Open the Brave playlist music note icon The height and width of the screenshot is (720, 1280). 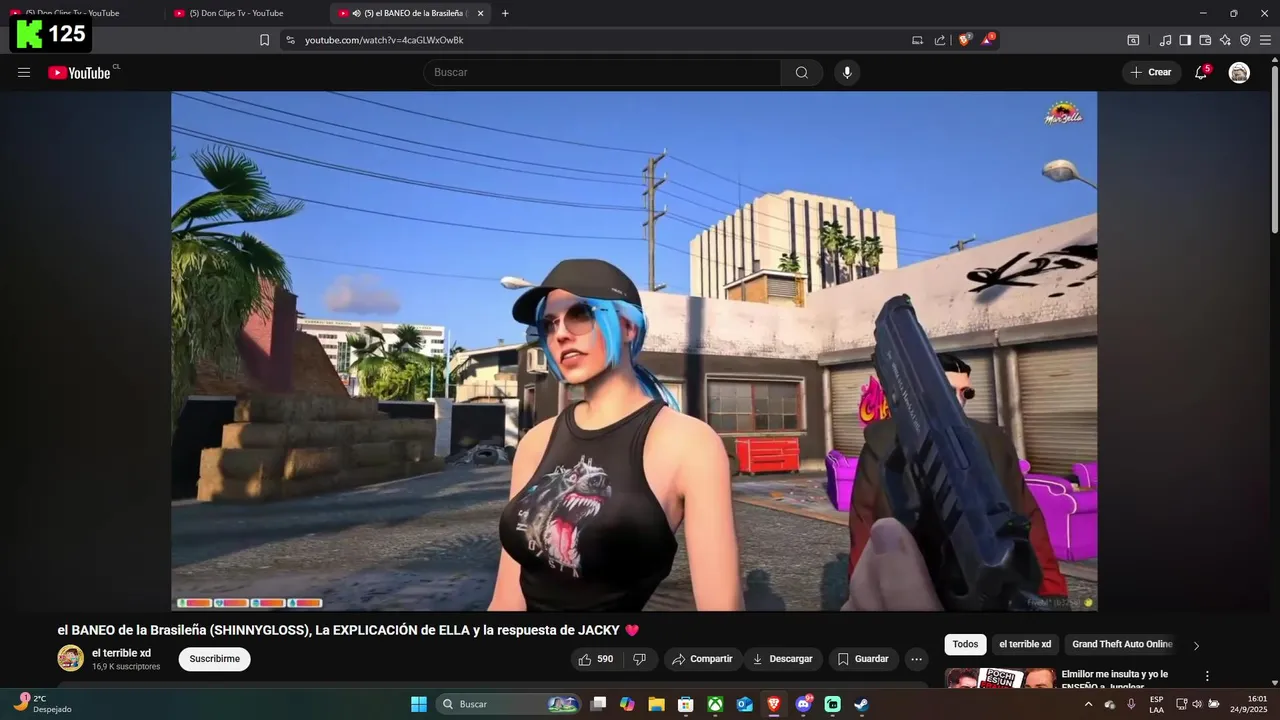pyautogui.click(x=1165, y=40)
